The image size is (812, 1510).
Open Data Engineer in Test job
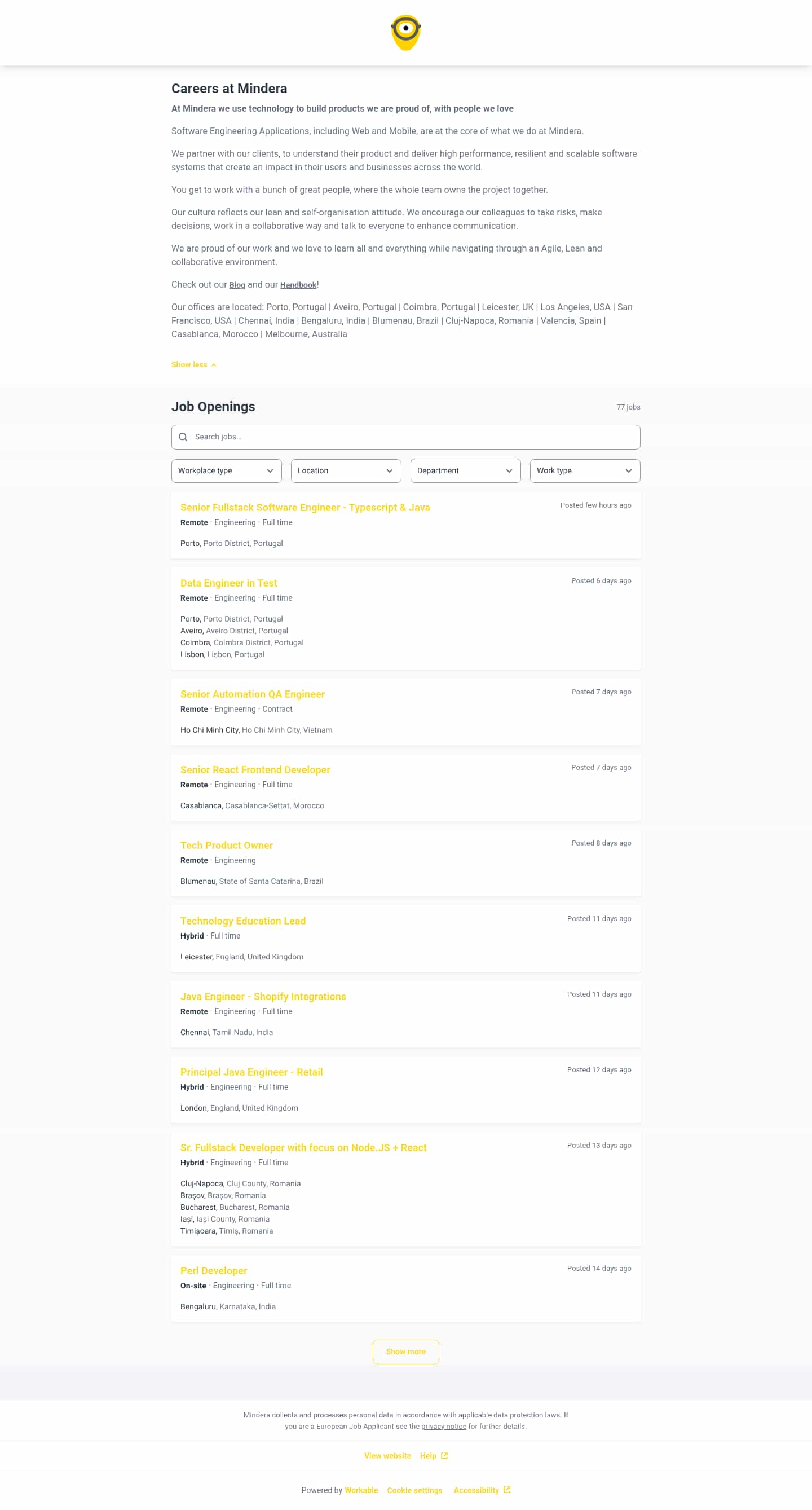pyautogui.click(x=228, y=583)
